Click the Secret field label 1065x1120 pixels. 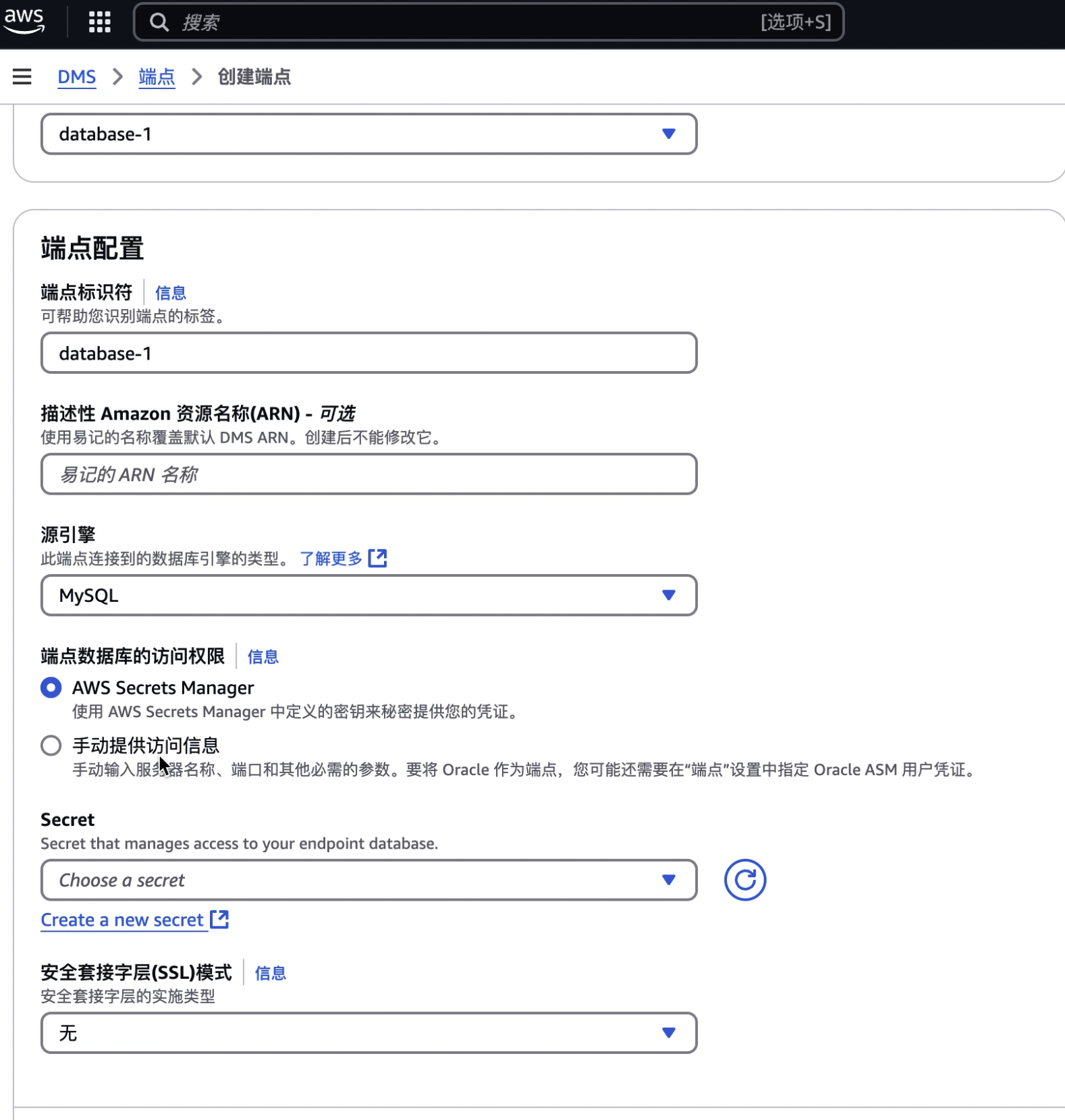[67, 820]
